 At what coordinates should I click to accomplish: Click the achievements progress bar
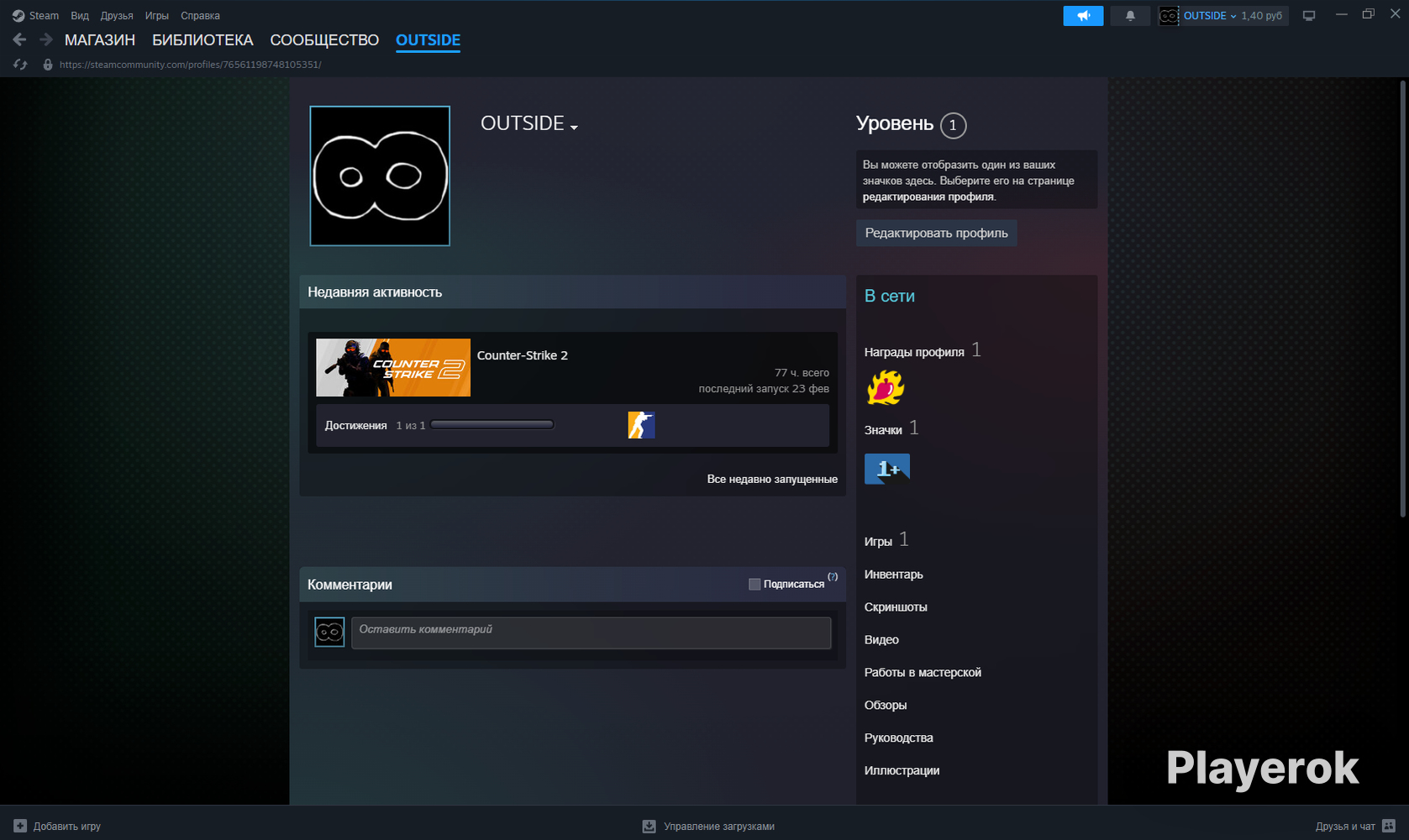tap(492, 425)
